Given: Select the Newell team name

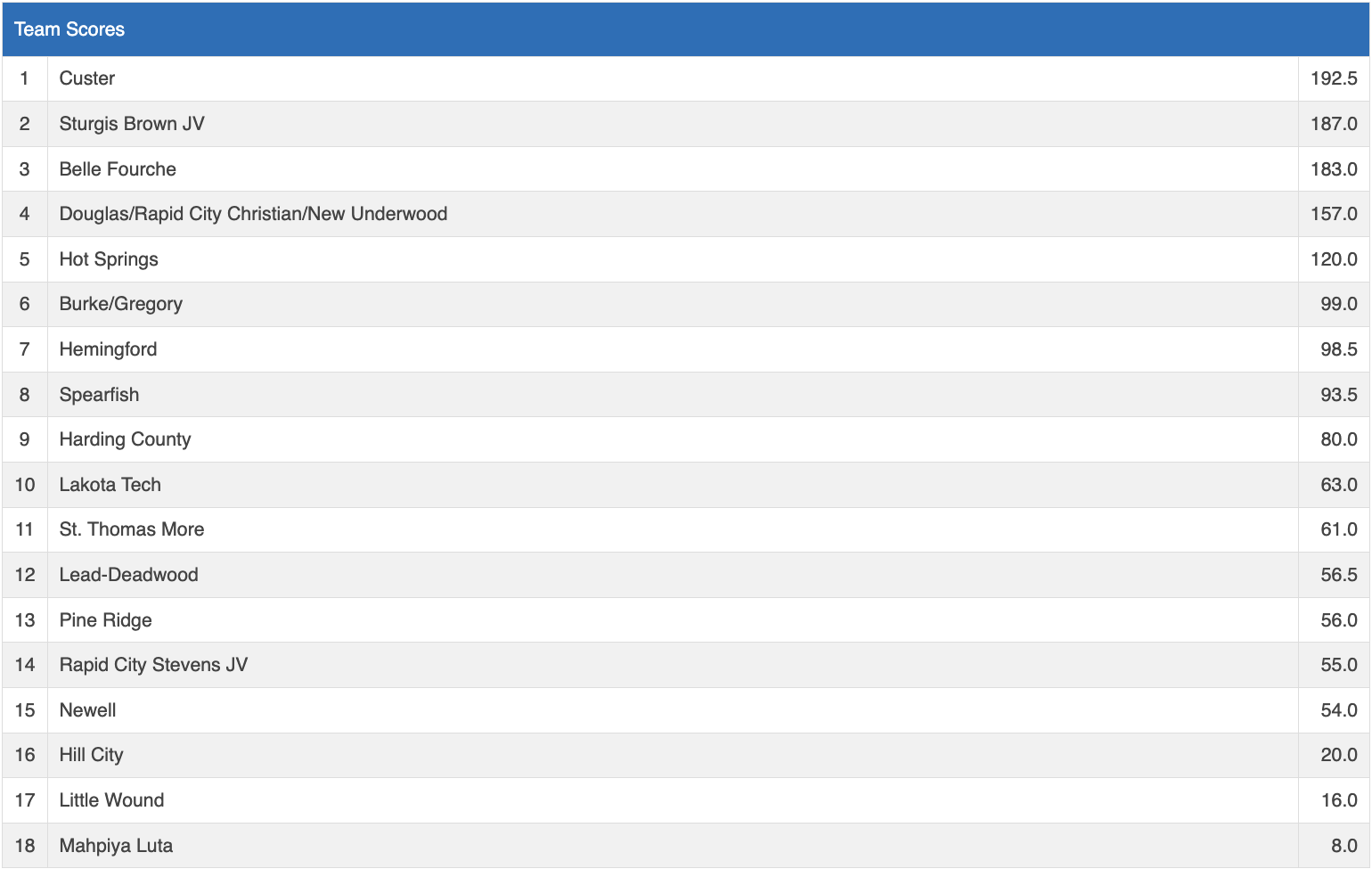Looking at the screenshot, I should (87, 710).
